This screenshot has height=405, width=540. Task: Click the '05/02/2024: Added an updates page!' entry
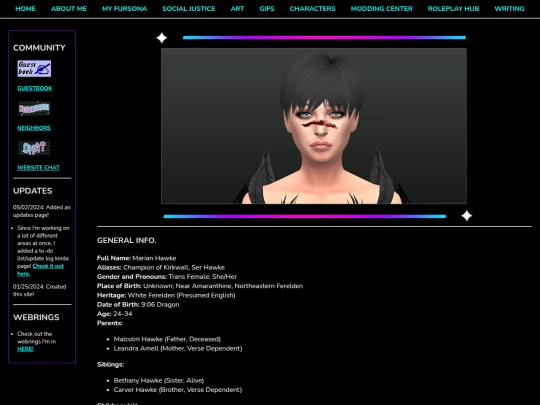coord(42,211)
